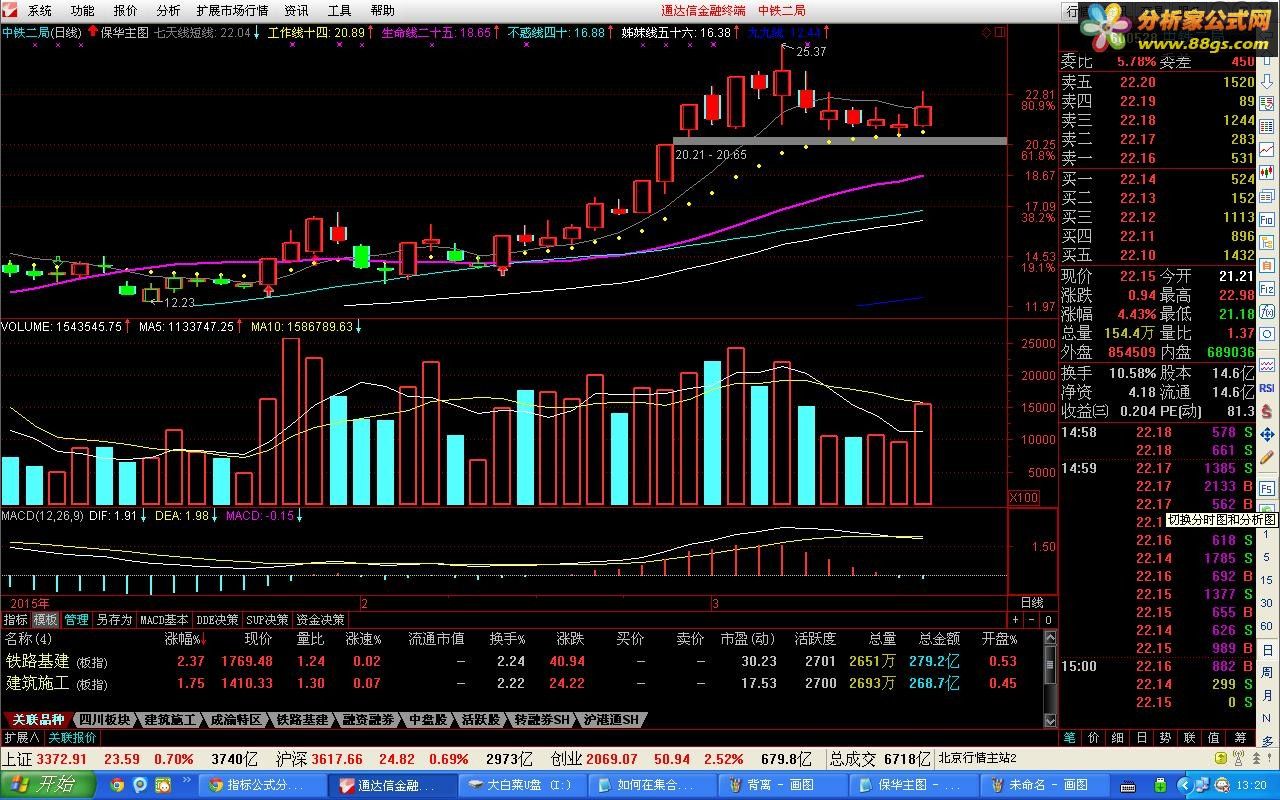
Task: Click the 自 self-selected stocks icon
Action: click(x=1267, y=265)
